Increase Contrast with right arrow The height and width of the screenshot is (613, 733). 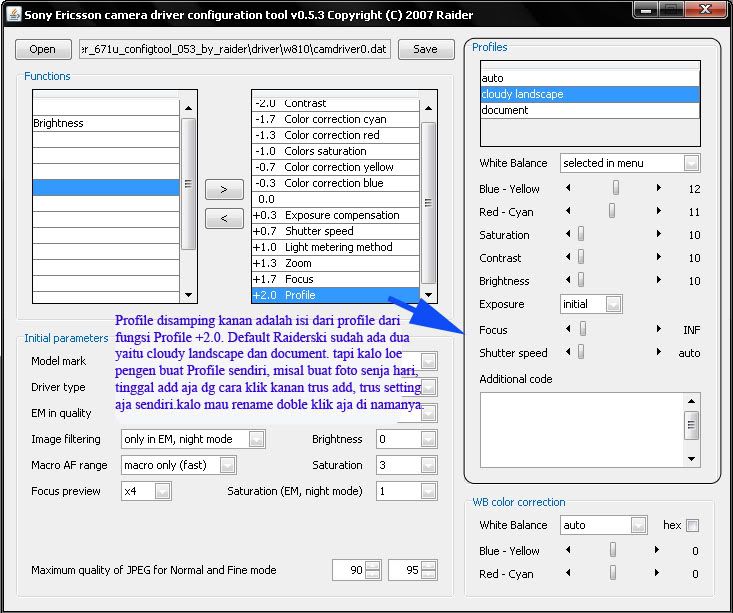point(659,257)
